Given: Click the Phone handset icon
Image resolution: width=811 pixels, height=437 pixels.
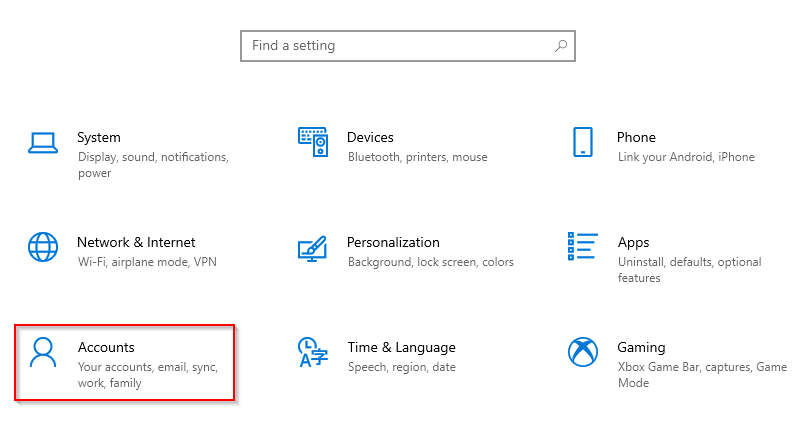Looking at the screenshot, I should [x=583, y=142].
